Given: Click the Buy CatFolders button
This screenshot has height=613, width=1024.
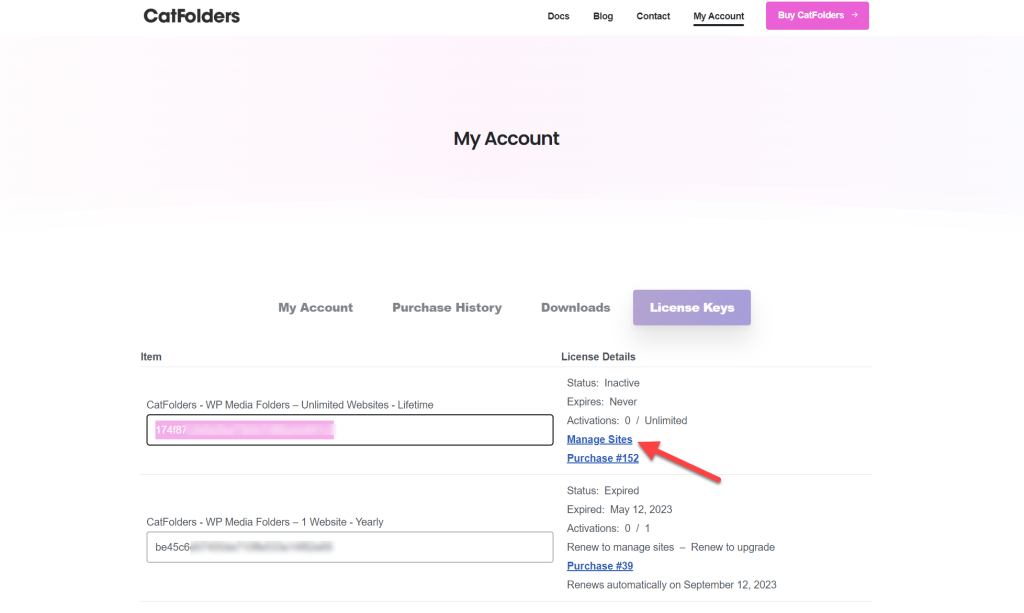Looking at the screenshot, I should coord(817,16).
